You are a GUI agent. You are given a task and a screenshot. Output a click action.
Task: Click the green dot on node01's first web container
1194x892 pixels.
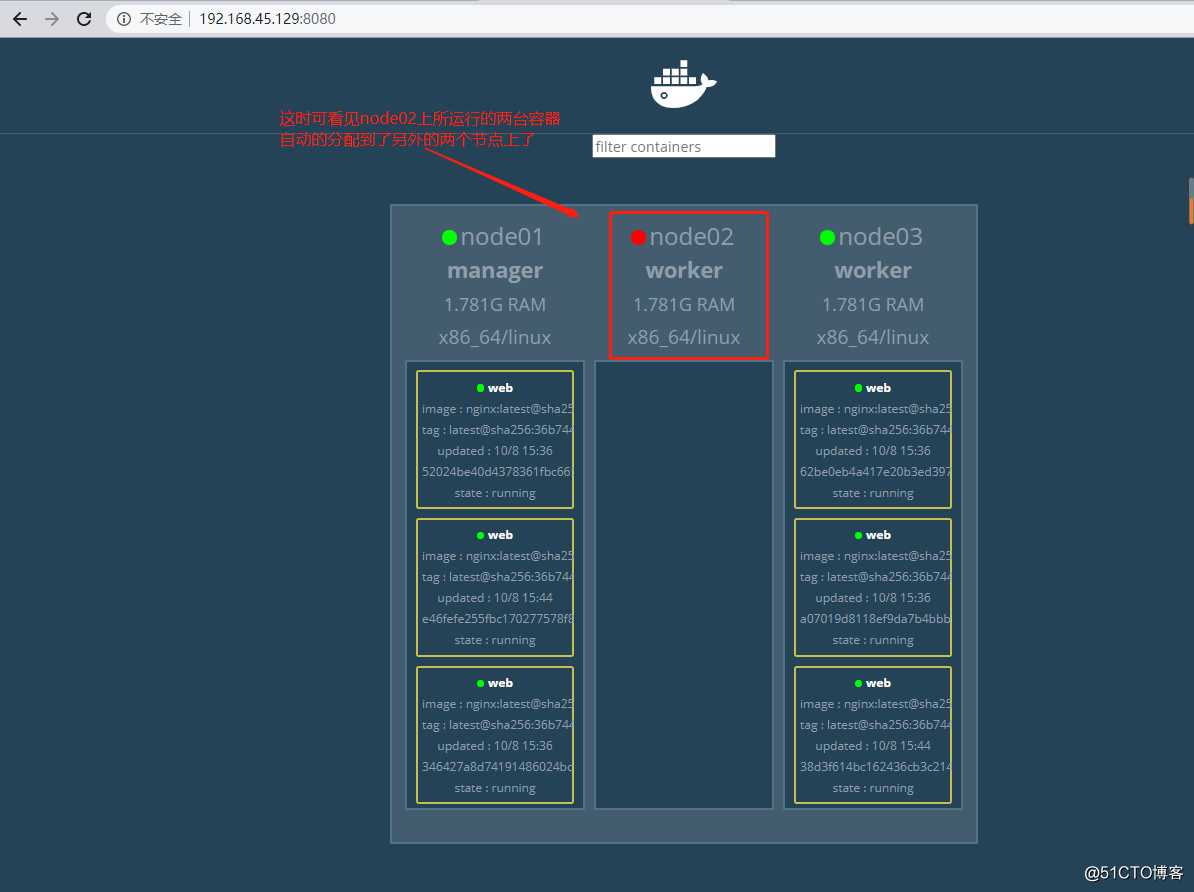point(480,387)
